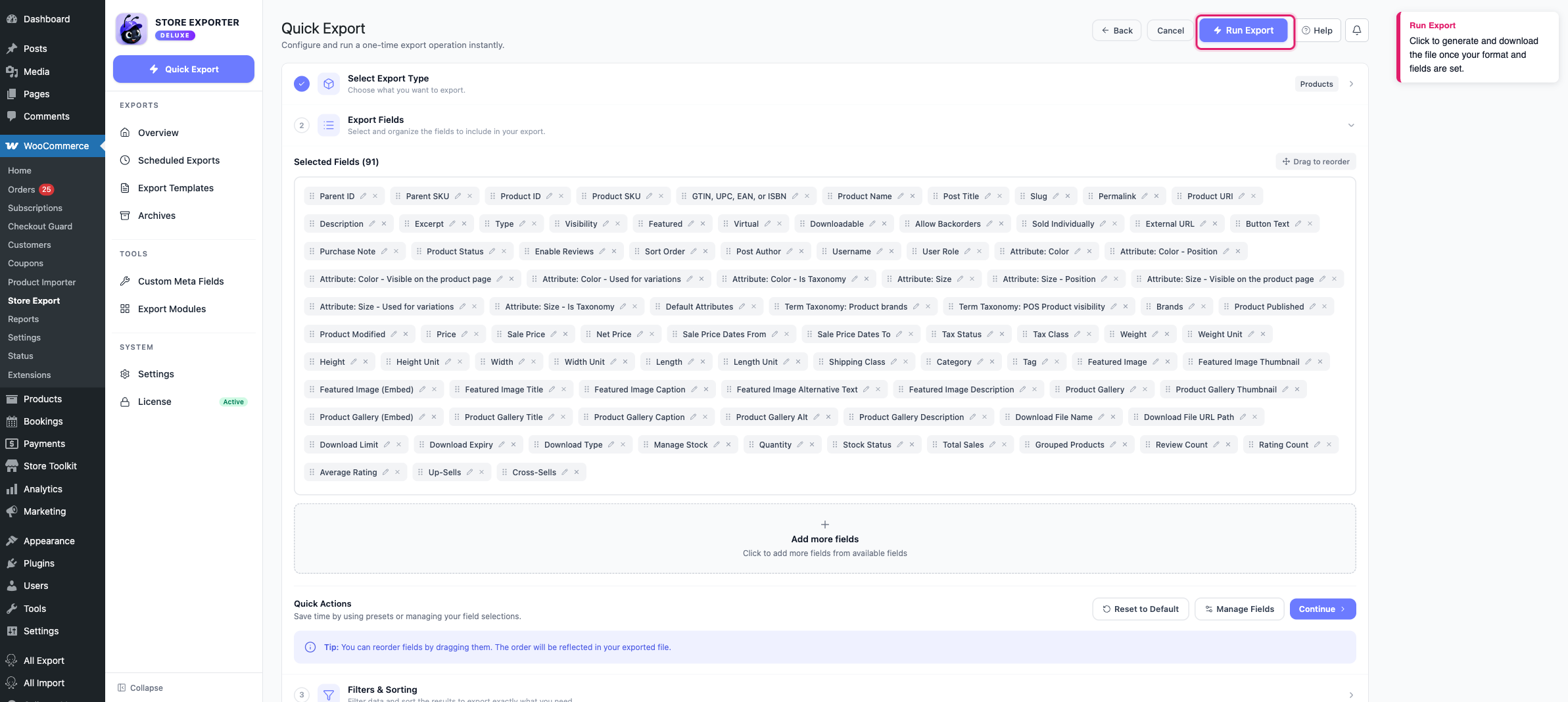This screenshot has width=1568, height=702.
Task: Remove the Up-Sells field chip
Action: (x=482, y=472)
